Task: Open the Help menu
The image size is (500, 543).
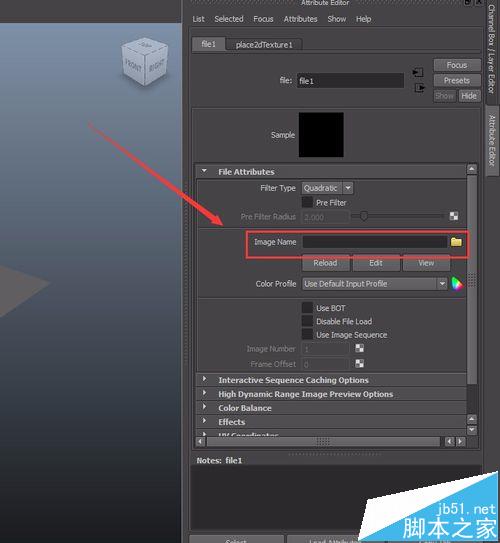Action: coord(364,19)
